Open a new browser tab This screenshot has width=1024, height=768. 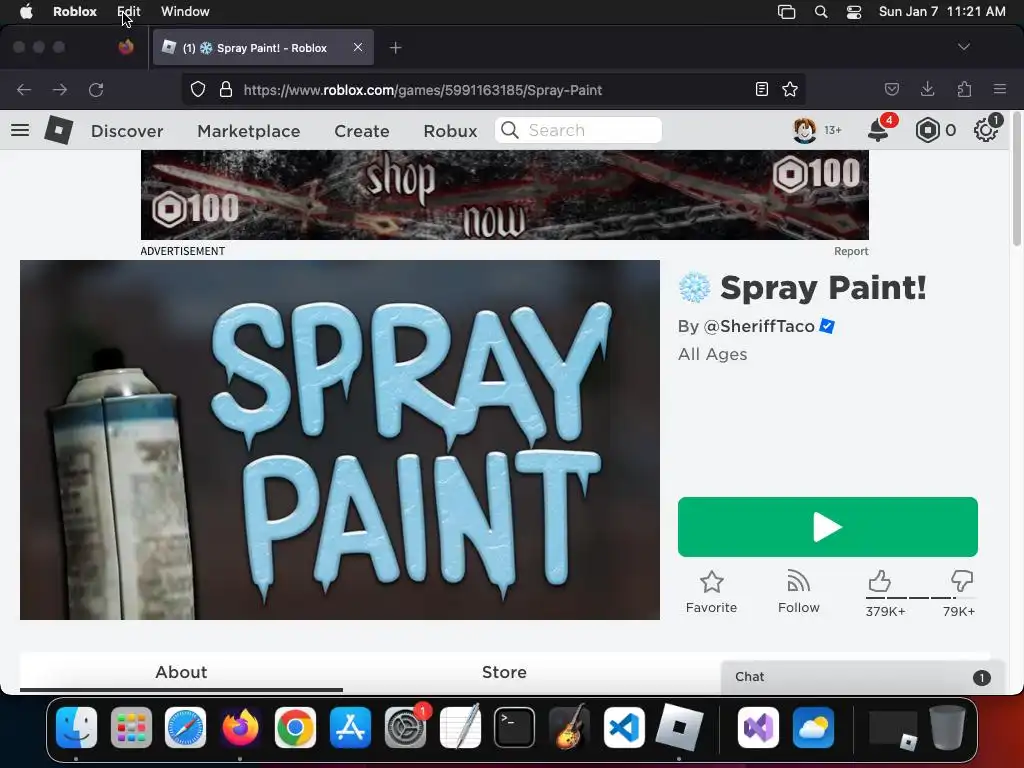click(395, 48)
